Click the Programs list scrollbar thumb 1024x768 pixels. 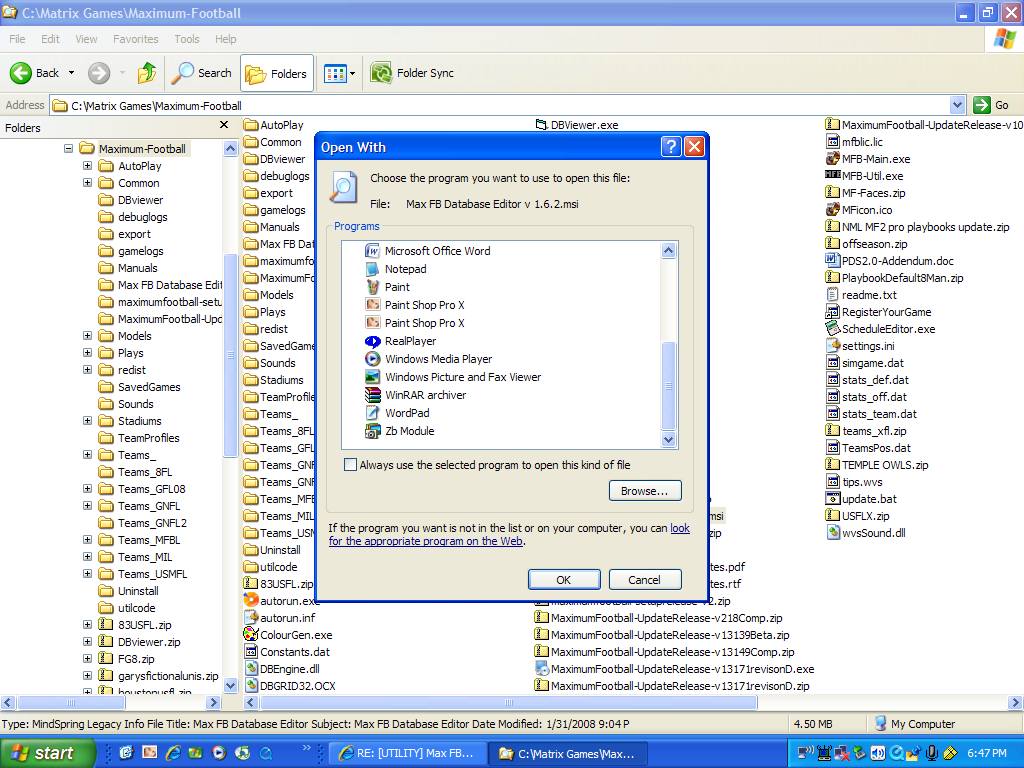click(668, 384)
